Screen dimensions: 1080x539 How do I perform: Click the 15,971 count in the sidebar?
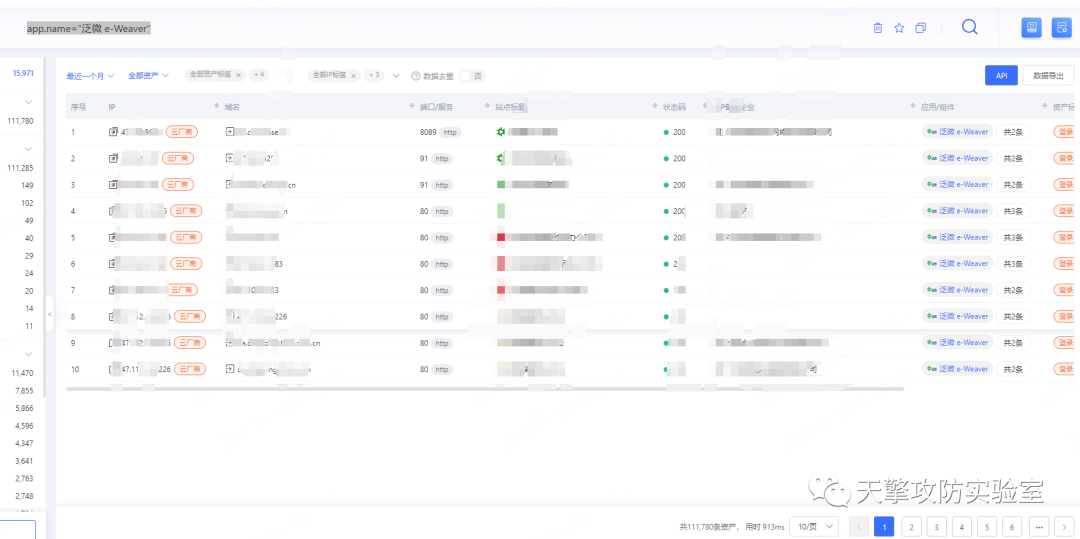point(23,72)
